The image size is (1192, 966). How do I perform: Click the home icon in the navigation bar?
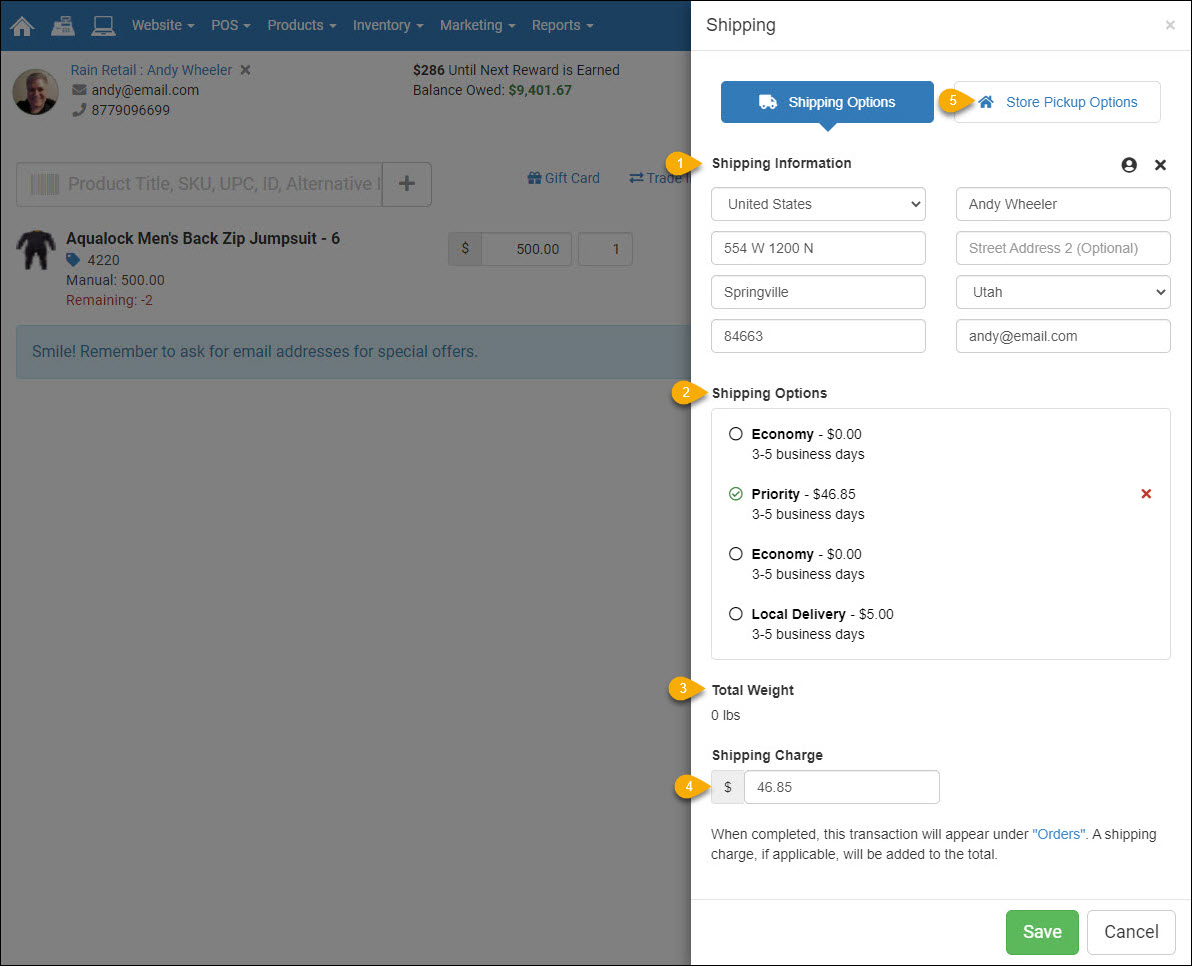tap(22, 25)
